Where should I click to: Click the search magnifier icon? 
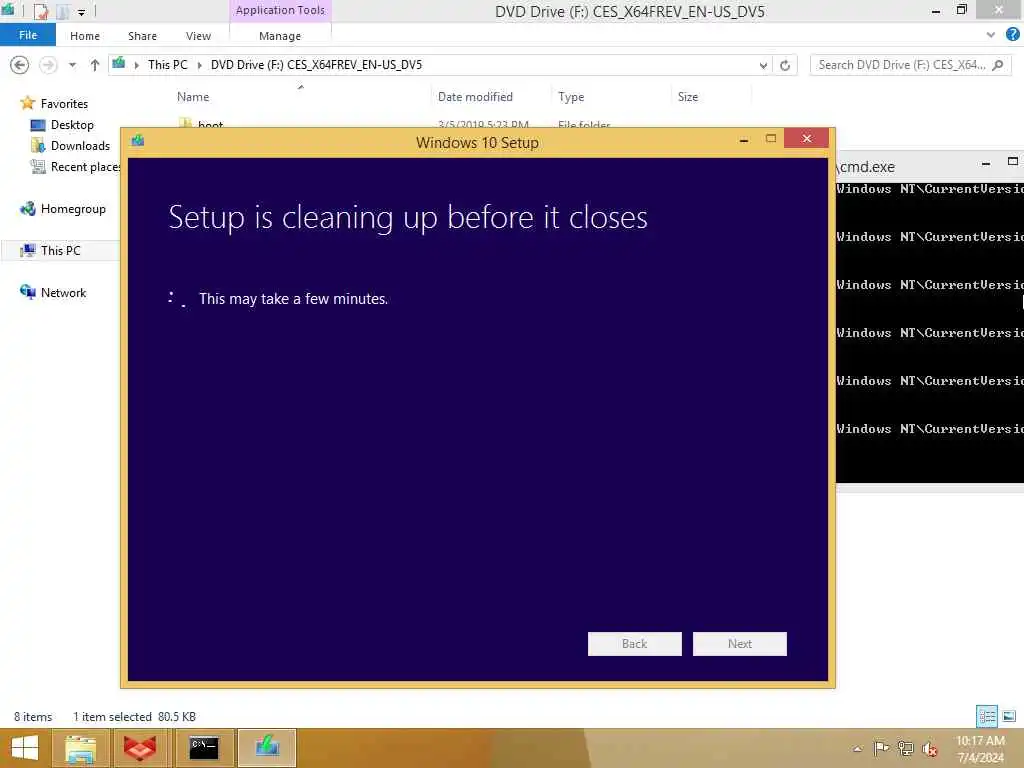997,65
